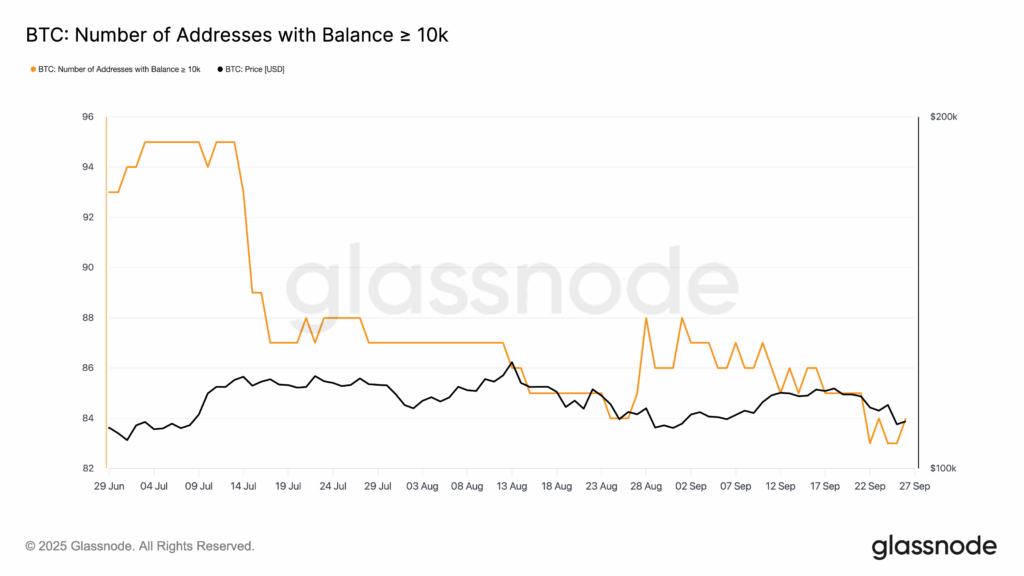The width and height of the screenshot is (1024, 576).
Task: Select the '13 Aug' x-axis date label
Action: [512, 485]
